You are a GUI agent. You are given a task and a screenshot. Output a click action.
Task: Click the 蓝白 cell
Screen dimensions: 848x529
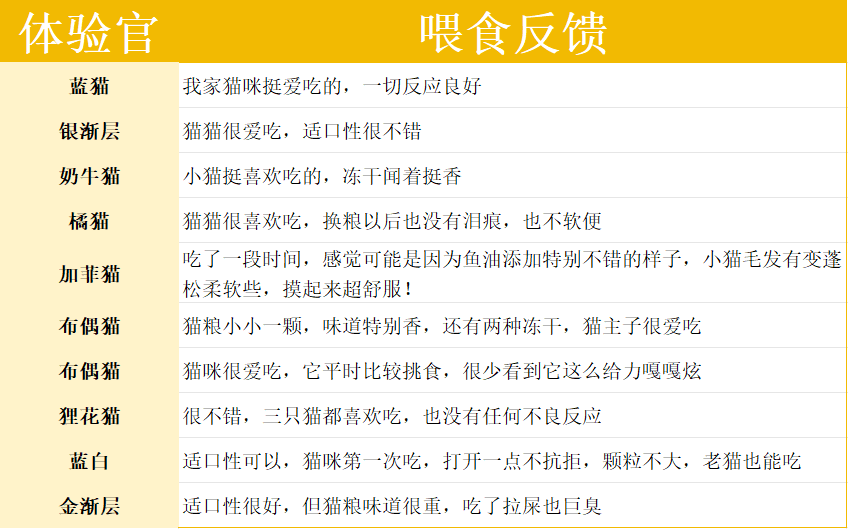click(89, 461)
